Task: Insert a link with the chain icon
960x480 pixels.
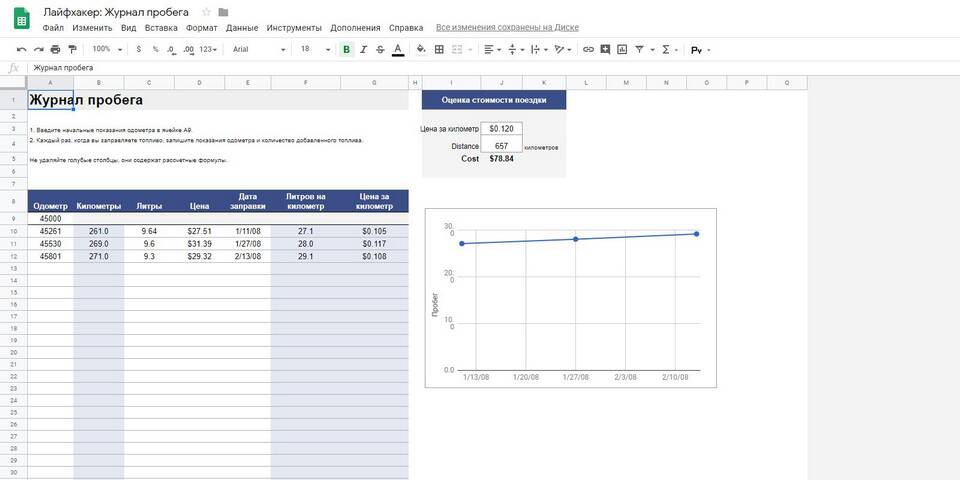Action: pyautogui.click(x=588, y=48)
